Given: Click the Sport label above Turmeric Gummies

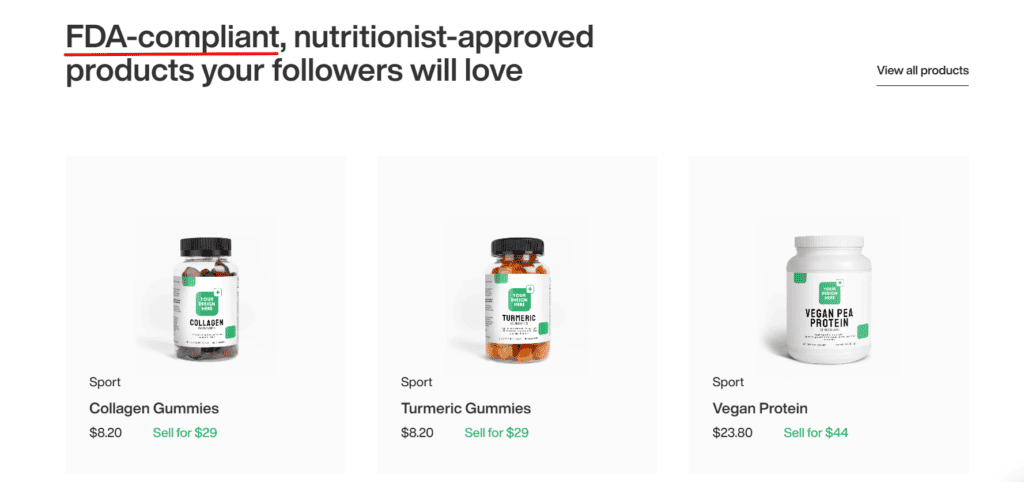Looking at the screenshot, I should (417, 382).
